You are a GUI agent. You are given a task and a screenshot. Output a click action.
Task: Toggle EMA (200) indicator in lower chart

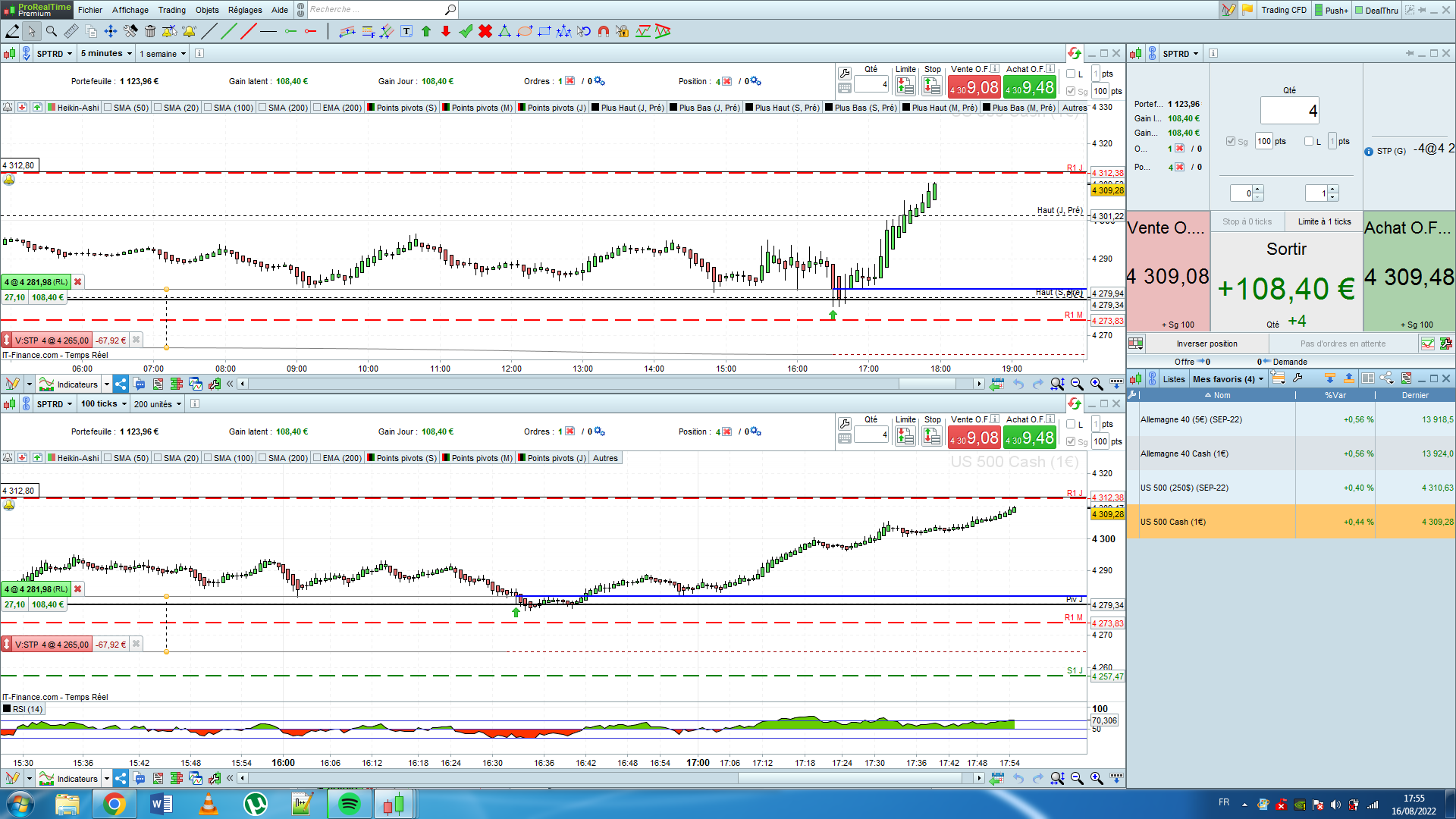click(317, 458)
